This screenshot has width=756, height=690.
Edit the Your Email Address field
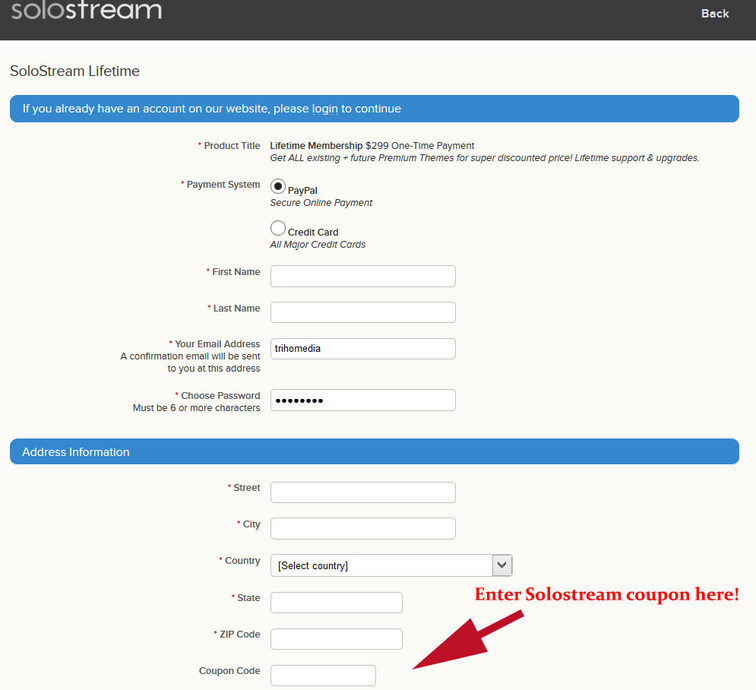tap(363, 349)
